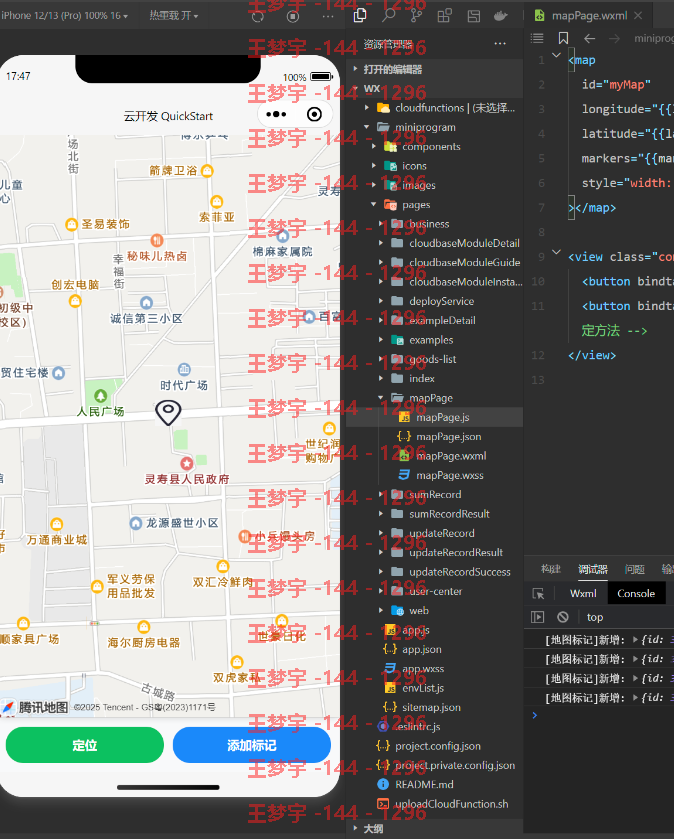Navigate back with the left arrow
This screenshot has height=839, width=674.
[x=589, y=39]
